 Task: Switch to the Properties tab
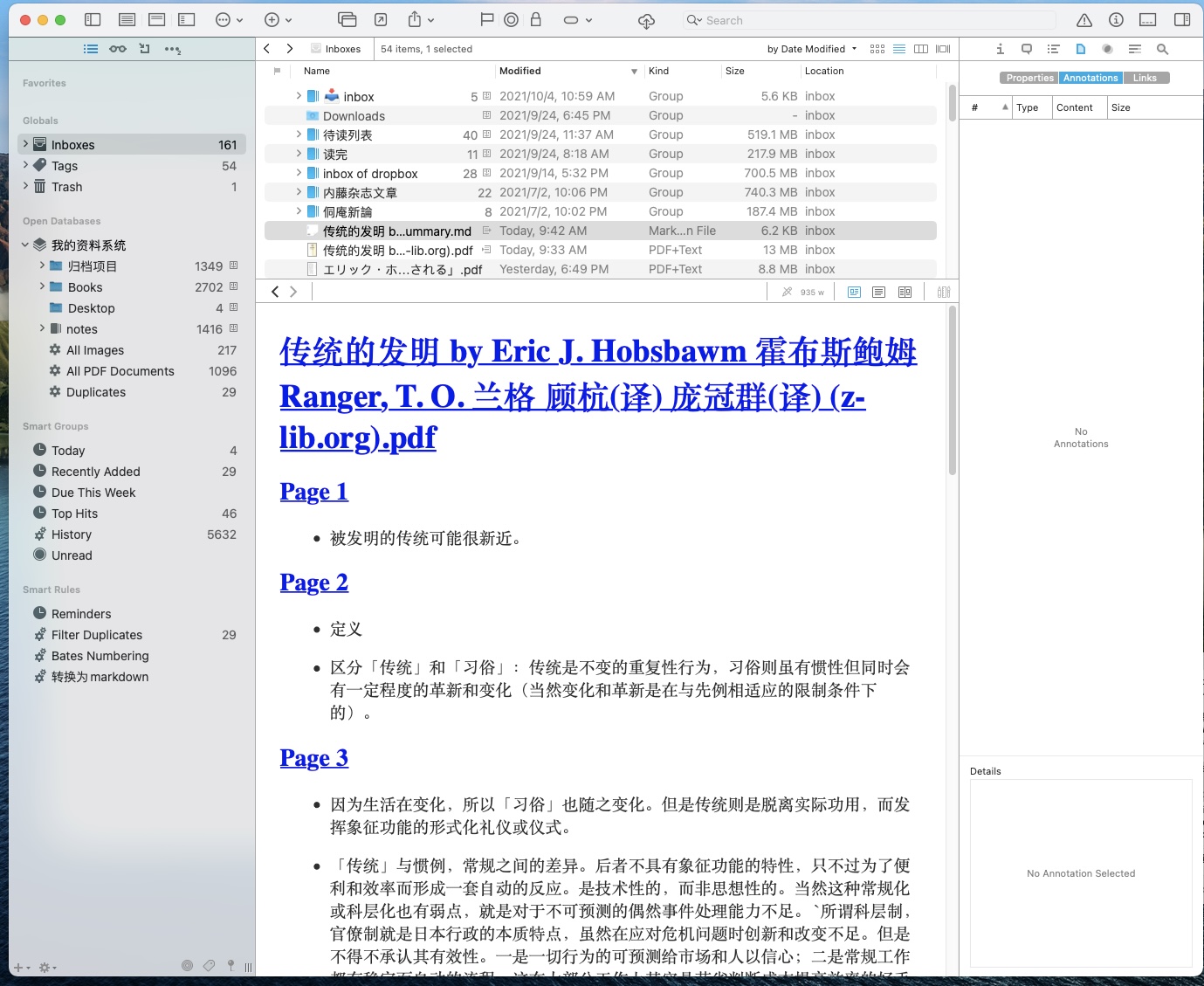pyautogui.click(x=1029, y=78)
